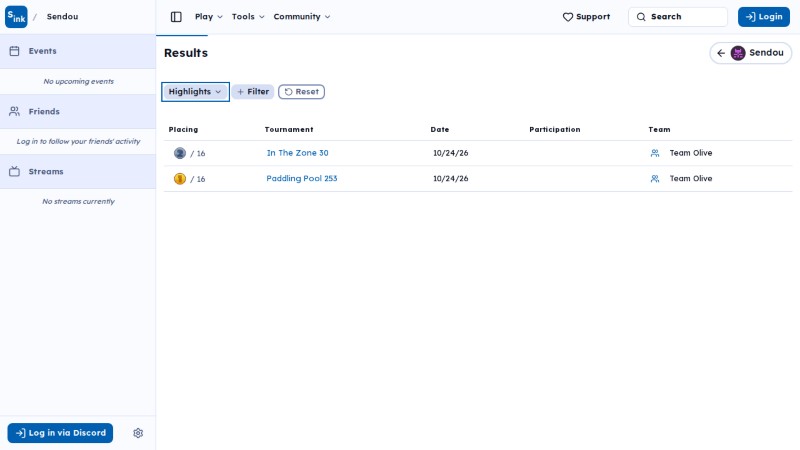Click the 'No streams currently' text
Image resolution: width=800 pixels, height=450 pixels.
79,202
